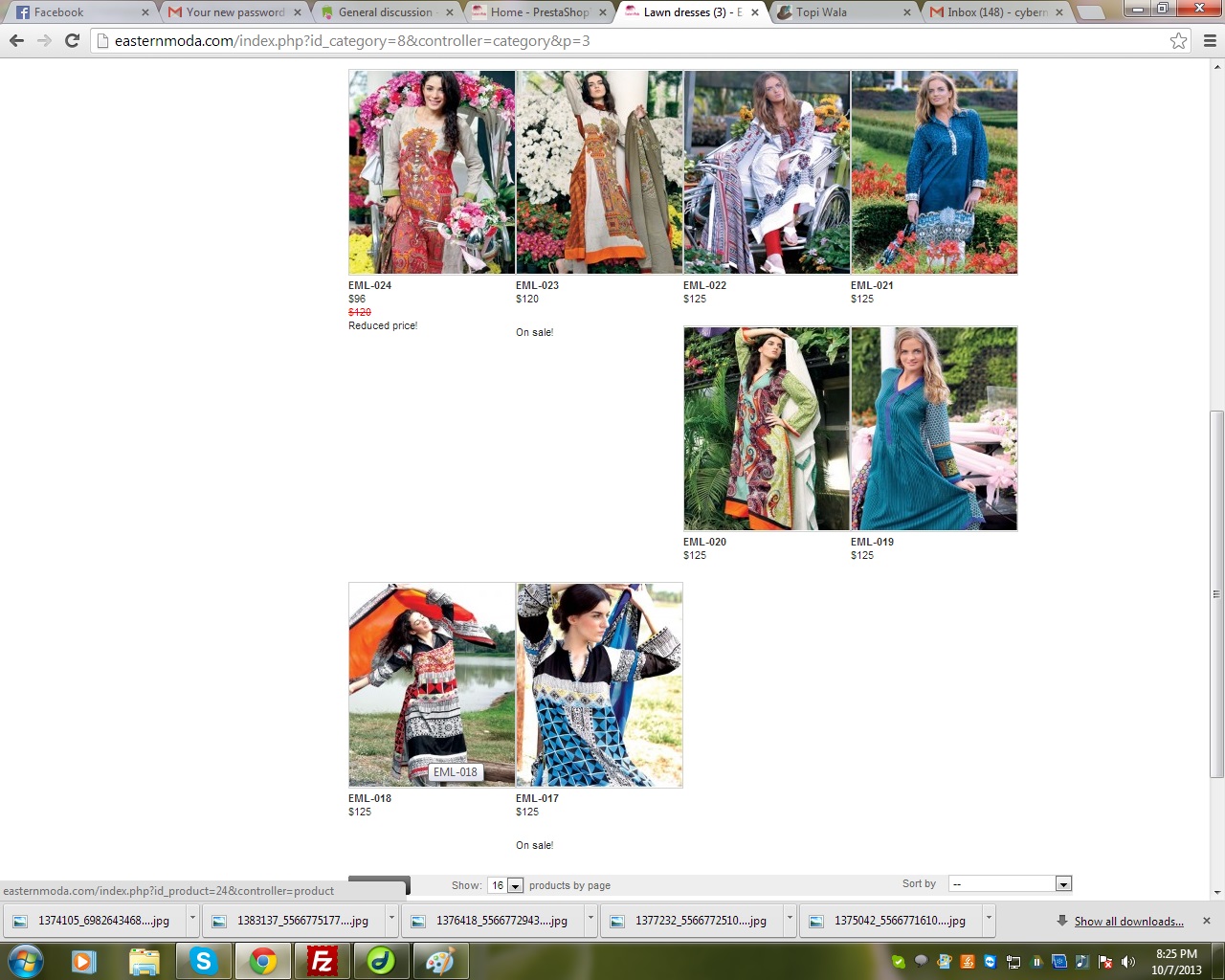
Task: Click the EML-024 dress thumbnail
Action: point(432,172)
